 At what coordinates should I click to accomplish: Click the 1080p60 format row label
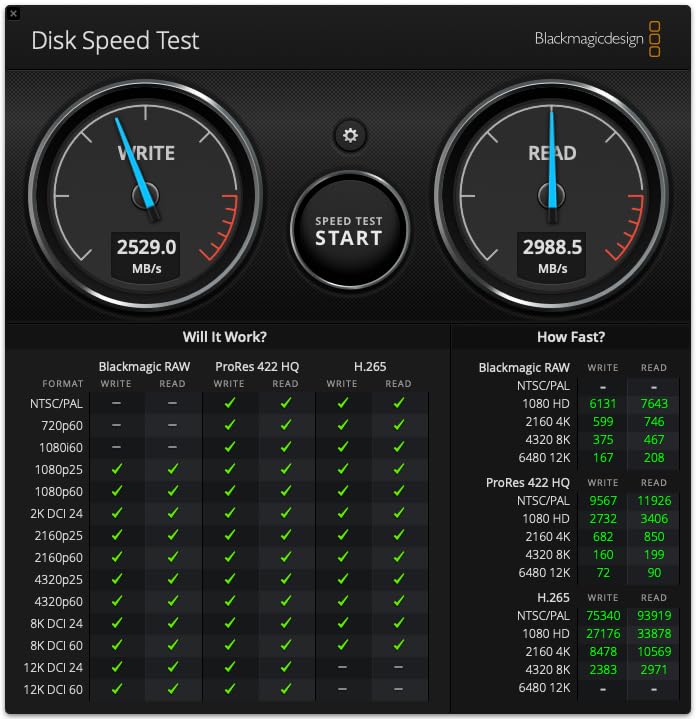tap(59, 492)
